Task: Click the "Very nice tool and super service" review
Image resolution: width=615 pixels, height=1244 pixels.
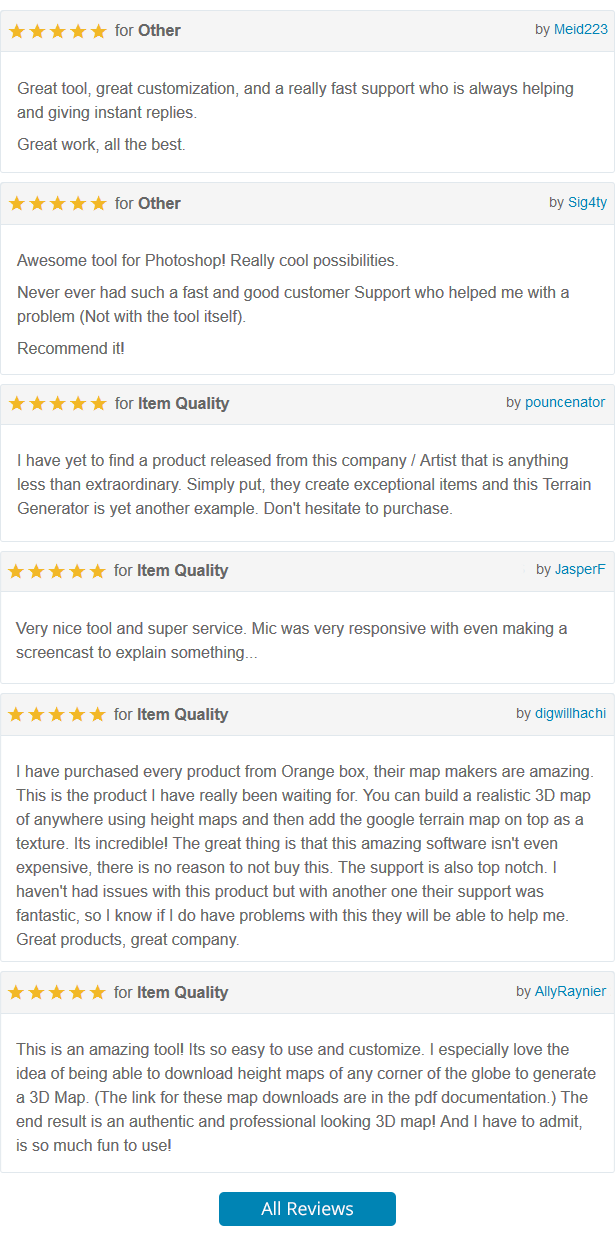Action: 291,640
